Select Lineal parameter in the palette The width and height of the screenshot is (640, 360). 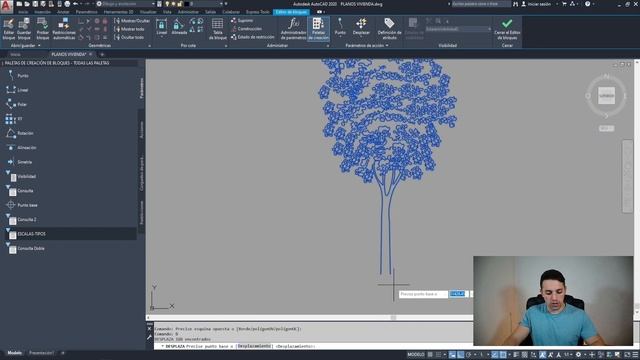click(x=17, y=90)
